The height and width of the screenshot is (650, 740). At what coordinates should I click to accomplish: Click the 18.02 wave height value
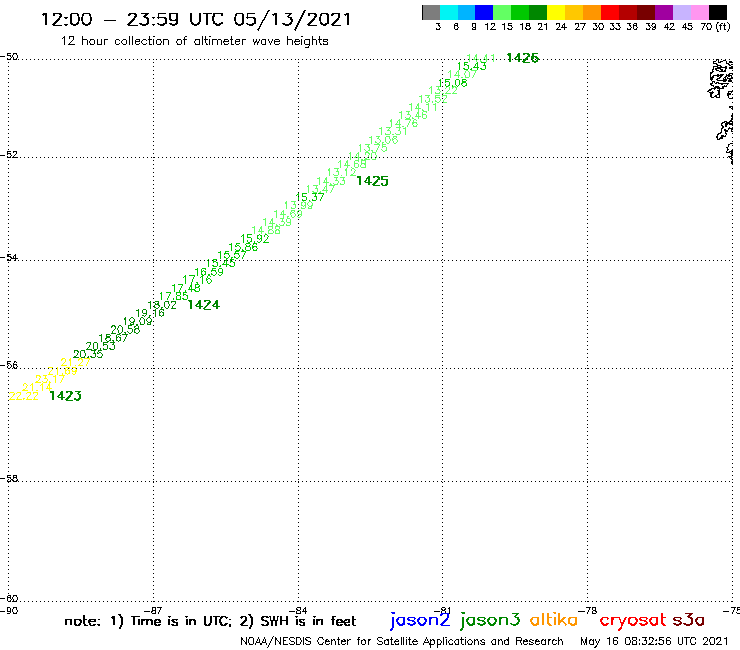point(162,305)
